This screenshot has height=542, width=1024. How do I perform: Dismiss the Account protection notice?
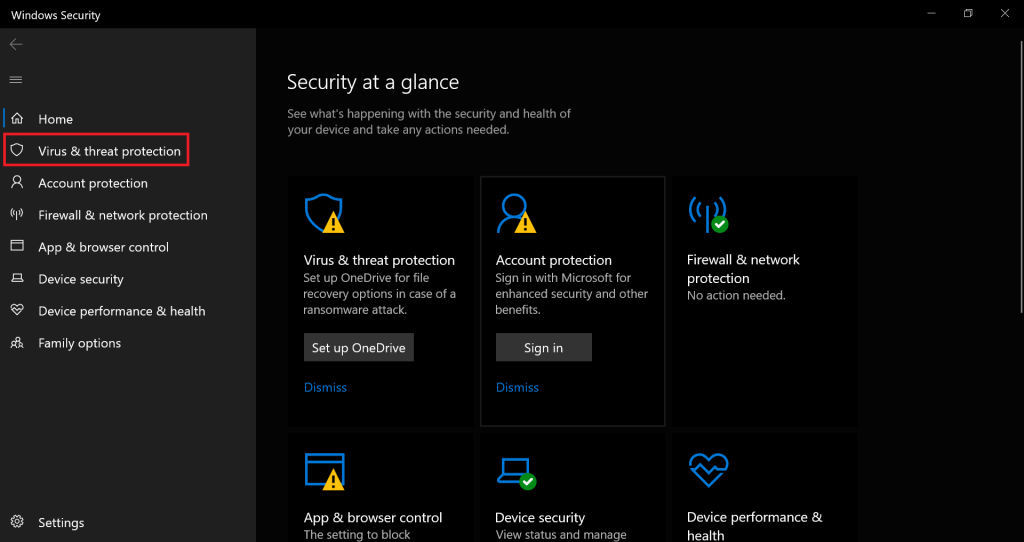pos(517,387)
